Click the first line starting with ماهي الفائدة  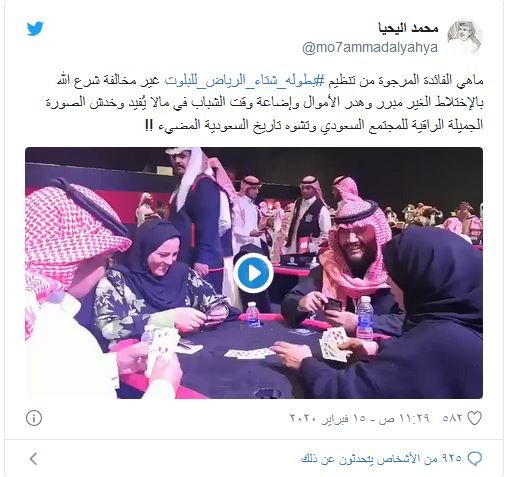[270, 81]
